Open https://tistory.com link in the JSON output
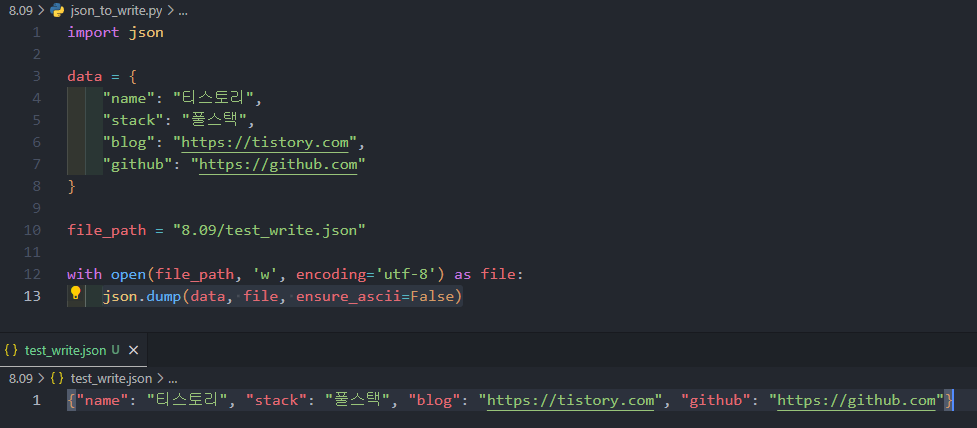The width and height of the screenshot is (977, 428). pyautogui.click(x=571, y=400)
